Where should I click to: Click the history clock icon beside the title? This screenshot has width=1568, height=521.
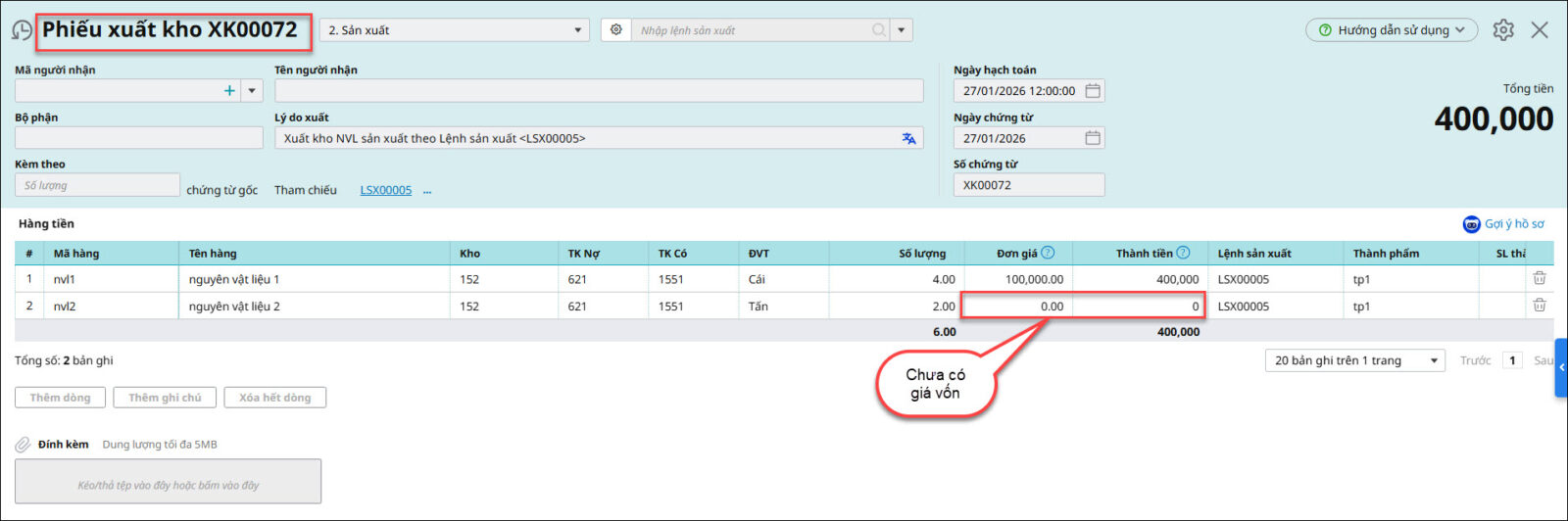[x=22, y=30]
